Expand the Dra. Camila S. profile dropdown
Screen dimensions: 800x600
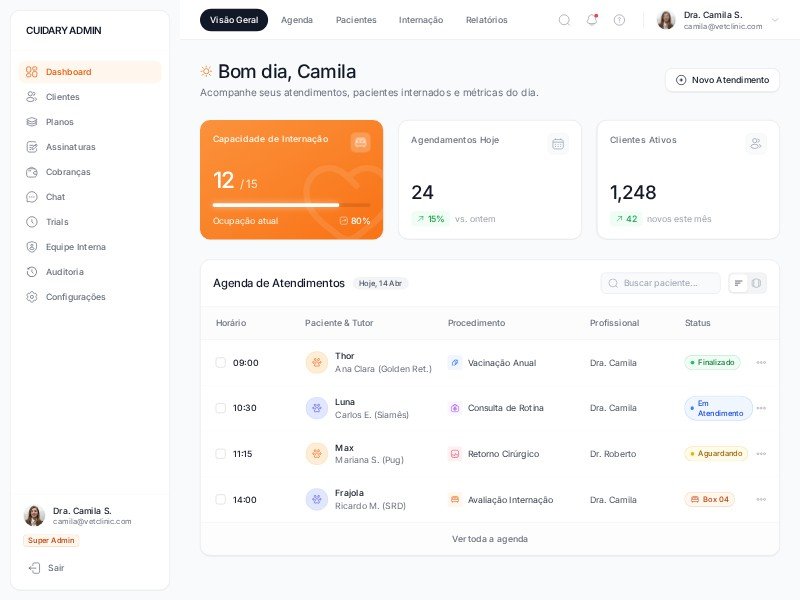(774, 20)
